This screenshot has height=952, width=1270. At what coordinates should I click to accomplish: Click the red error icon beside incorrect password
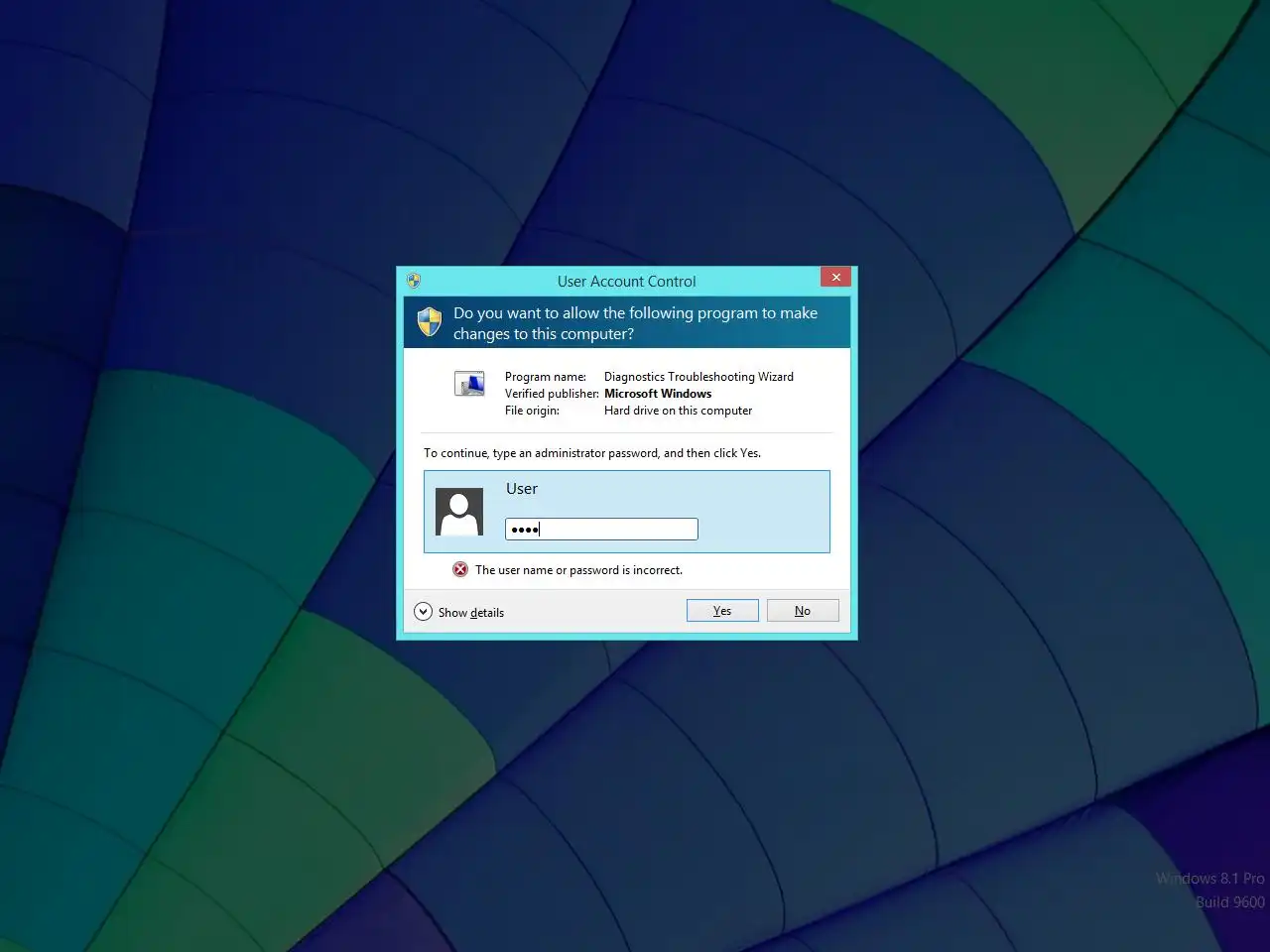460,569
